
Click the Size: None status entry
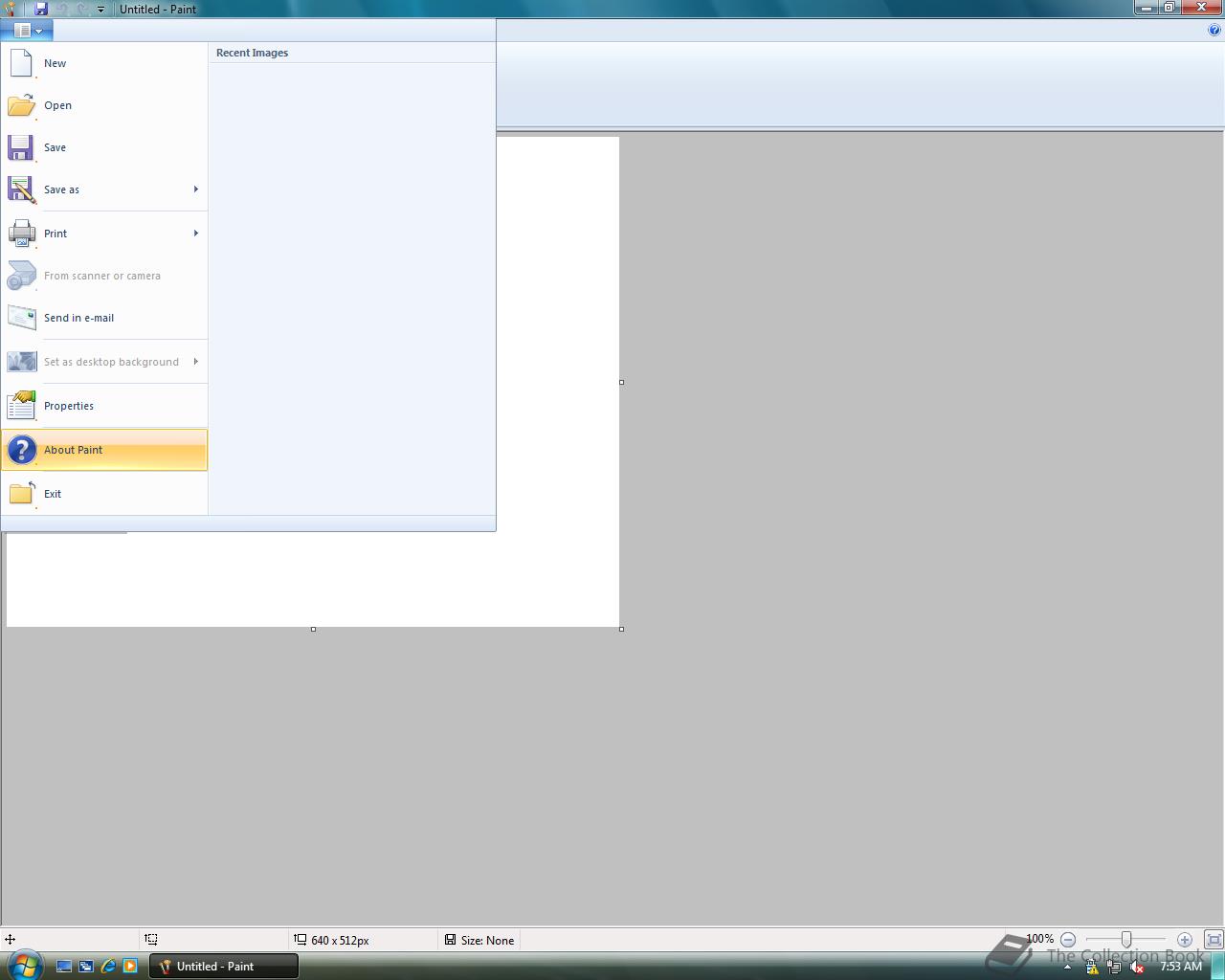[x=479, y=940]
